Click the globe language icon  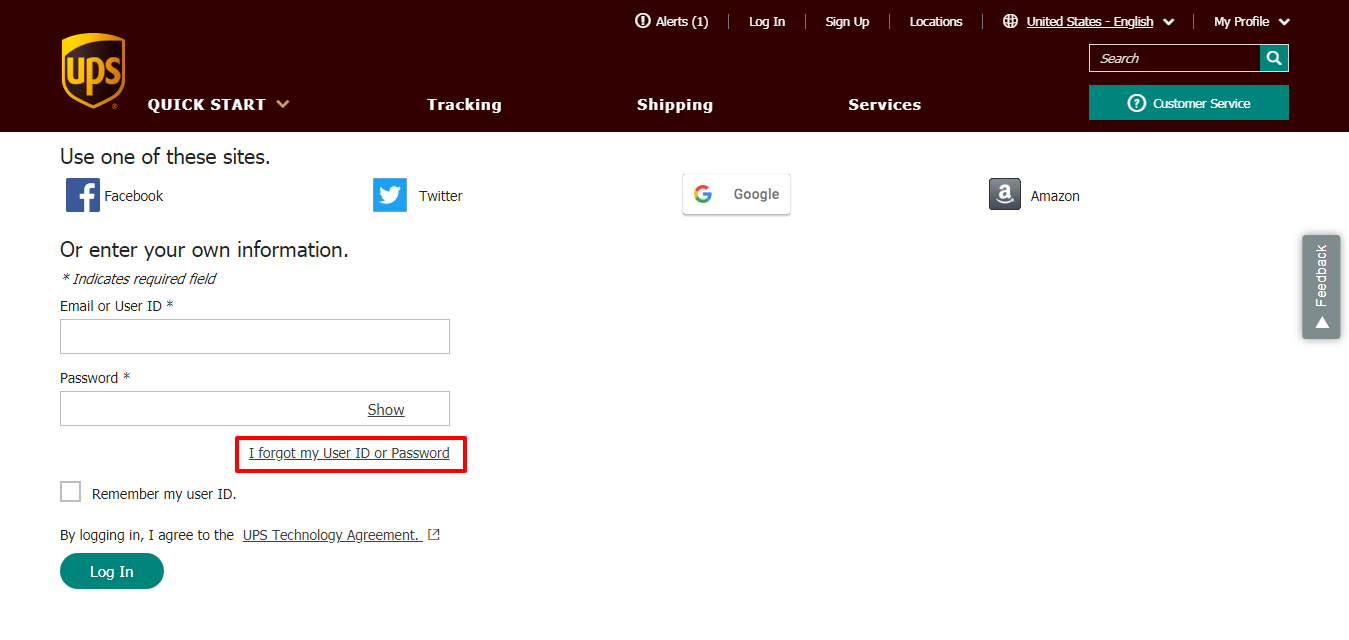1010,21
